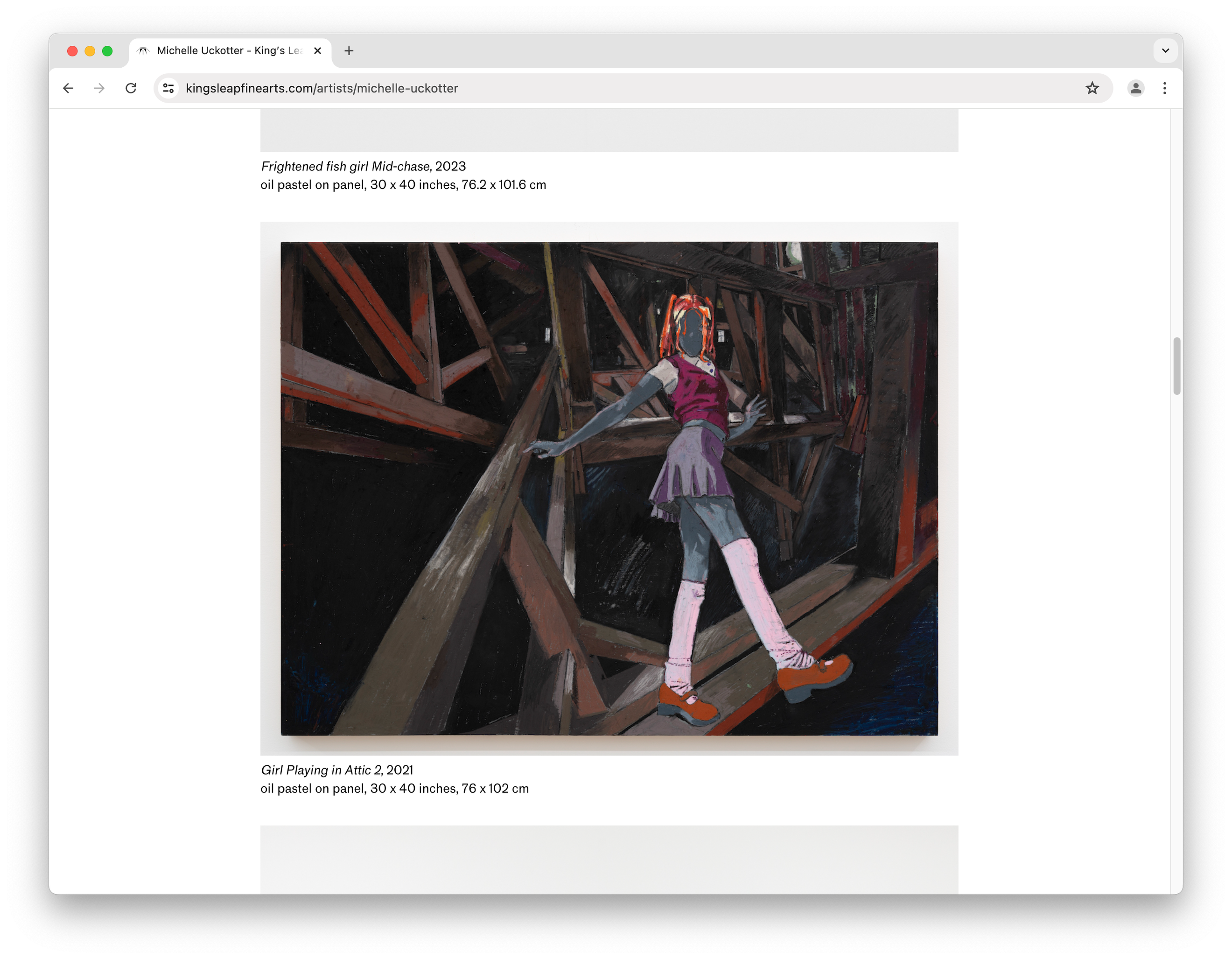Open a new tab with plus icon
Image resolution: width=1232 pixels, height=959 pixels.
(x=349, y=51)
